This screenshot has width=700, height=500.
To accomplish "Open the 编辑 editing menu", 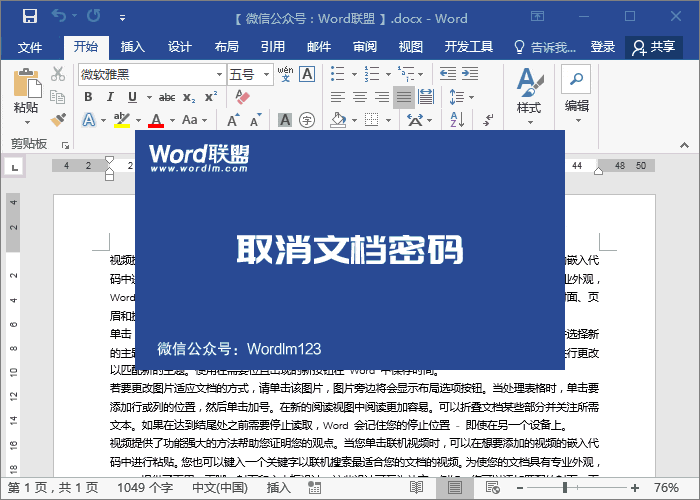I will click(576, 95).
